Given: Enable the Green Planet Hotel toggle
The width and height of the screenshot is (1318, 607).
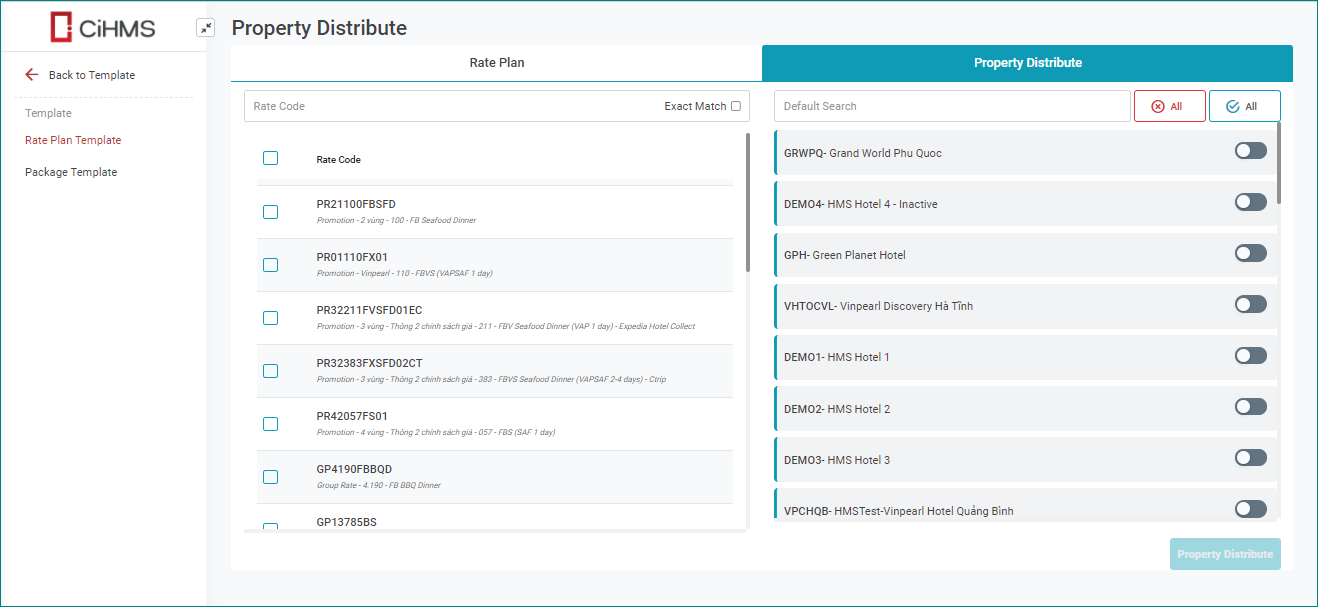Looking at the screenshot, I should click(x=1250, y=254).
